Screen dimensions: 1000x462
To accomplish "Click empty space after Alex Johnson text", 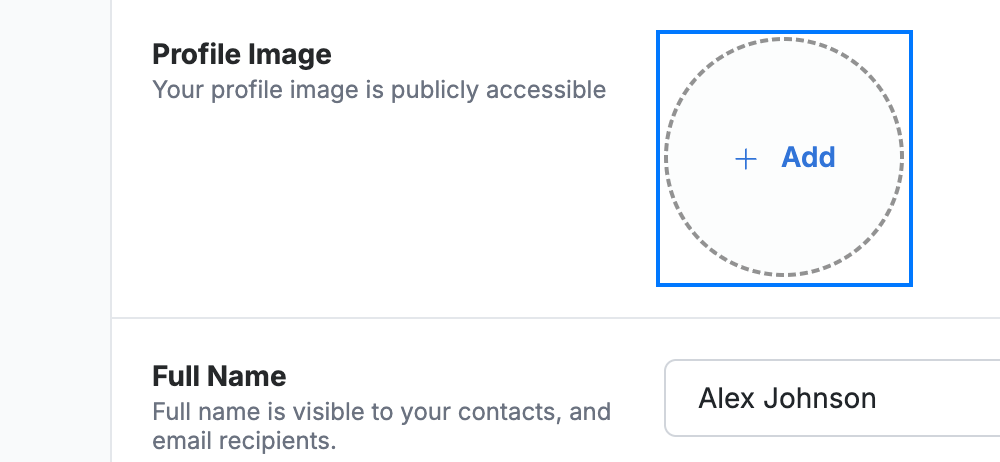I will [938, 398].
